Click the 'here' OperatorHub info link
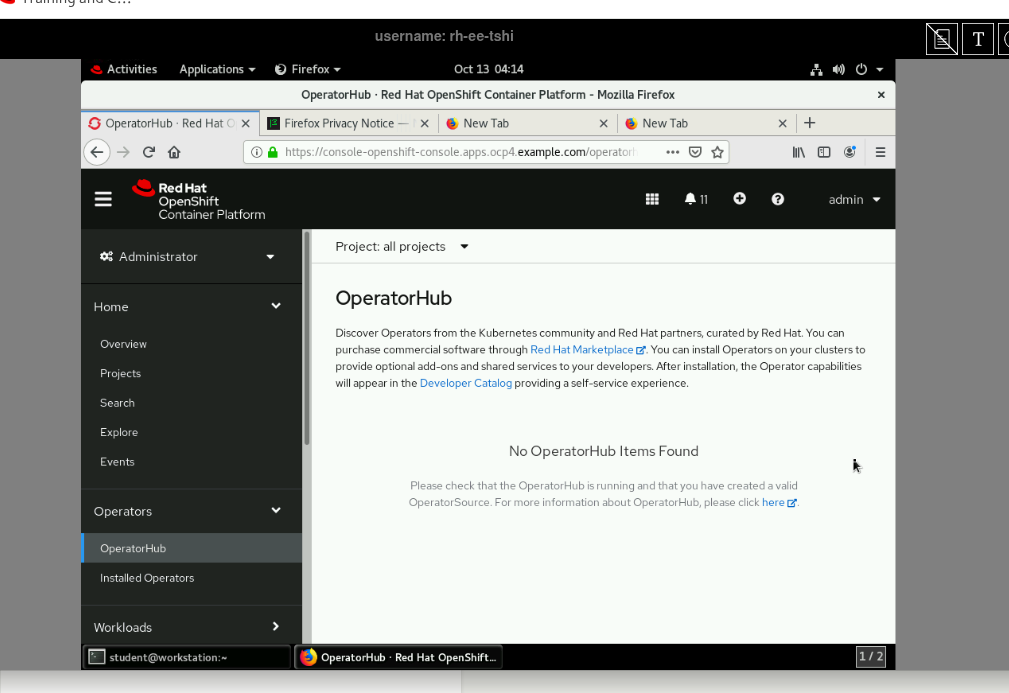 coord(779,503)
